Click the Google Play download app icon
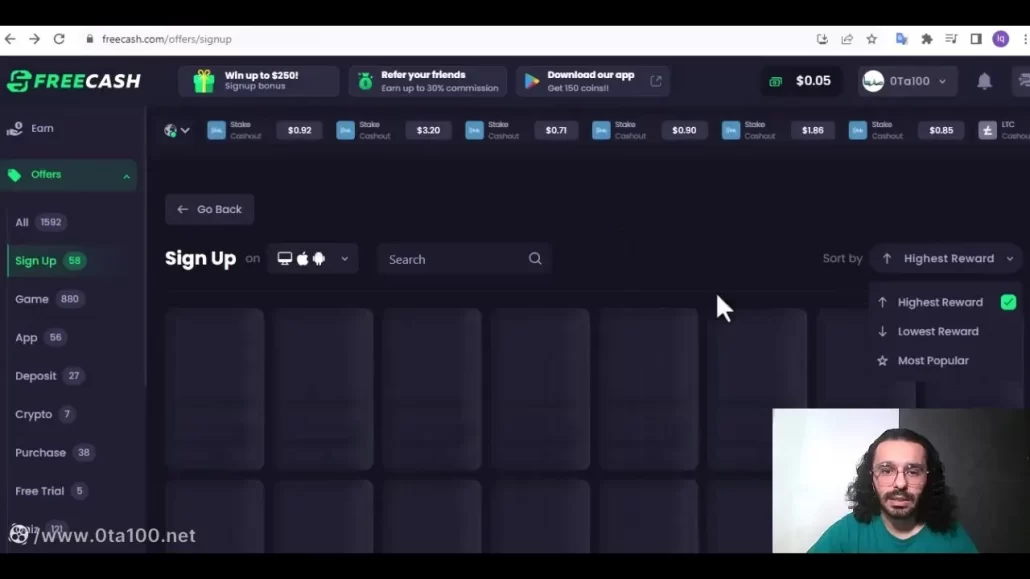The width and height of the screenshot is (1030, 579). click(532, 81)
